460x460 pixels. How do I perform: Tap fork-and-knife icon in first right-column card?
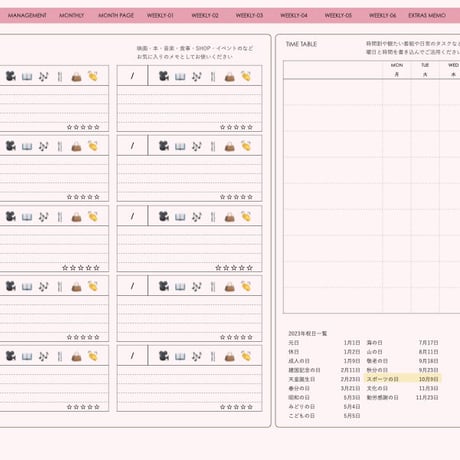(213, 77)
